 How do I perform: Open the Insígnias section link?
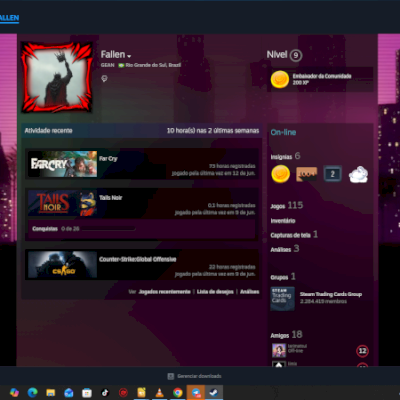pyautogui.click(x=281, y=157)
